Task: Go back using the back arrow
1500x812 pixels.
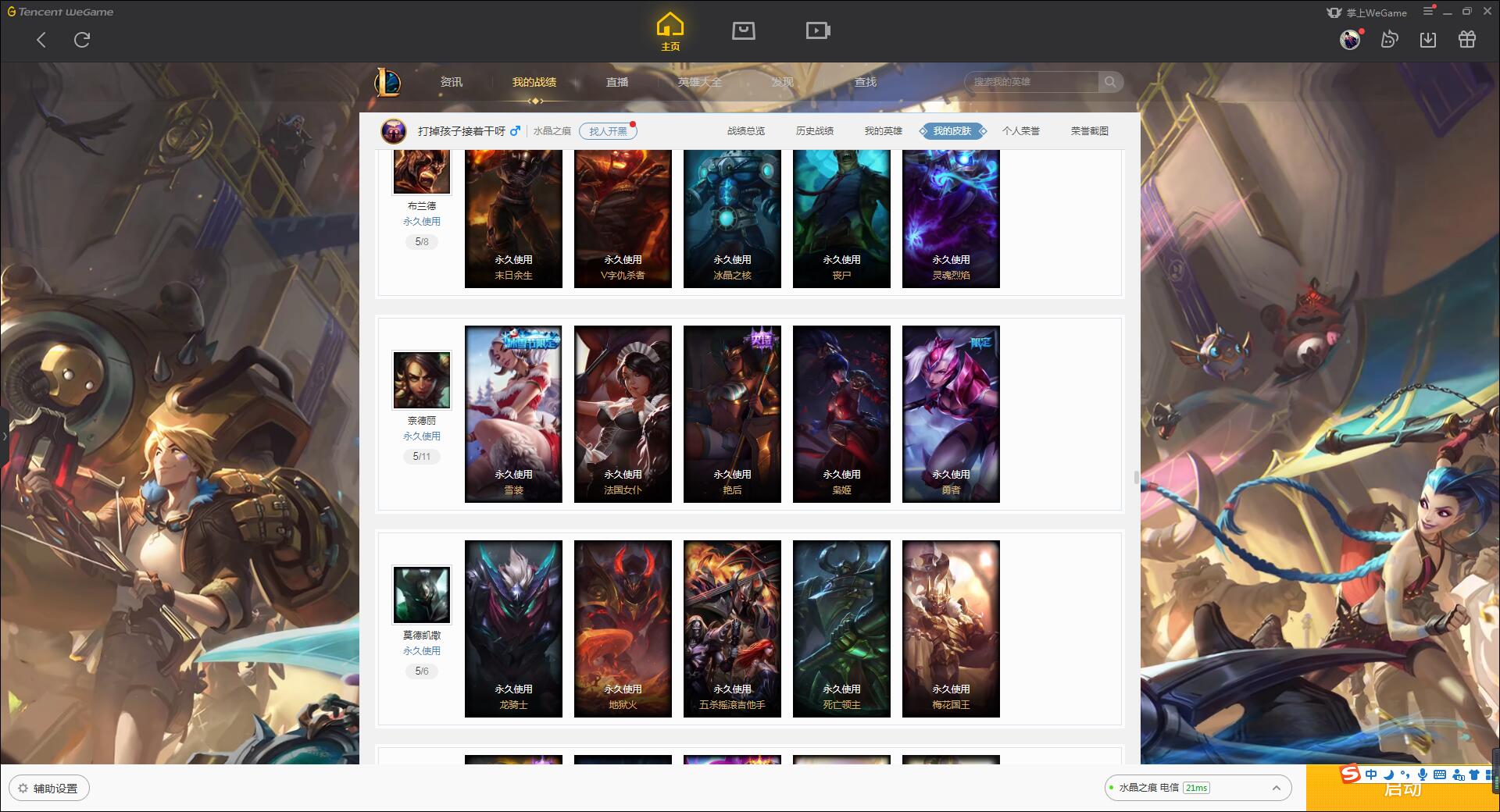Action: click(41, 40)
